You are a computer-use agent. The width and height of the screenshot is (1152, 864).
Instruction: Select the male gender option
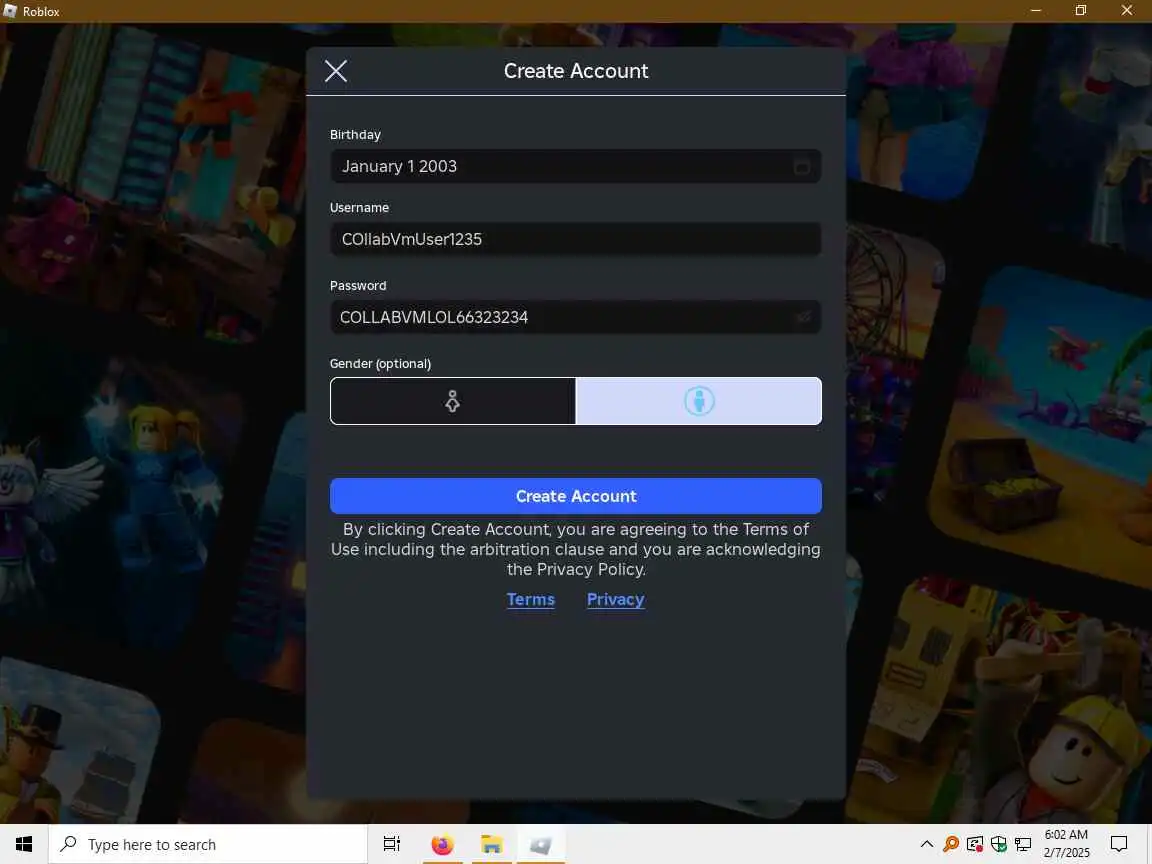(x=699, y=401)
